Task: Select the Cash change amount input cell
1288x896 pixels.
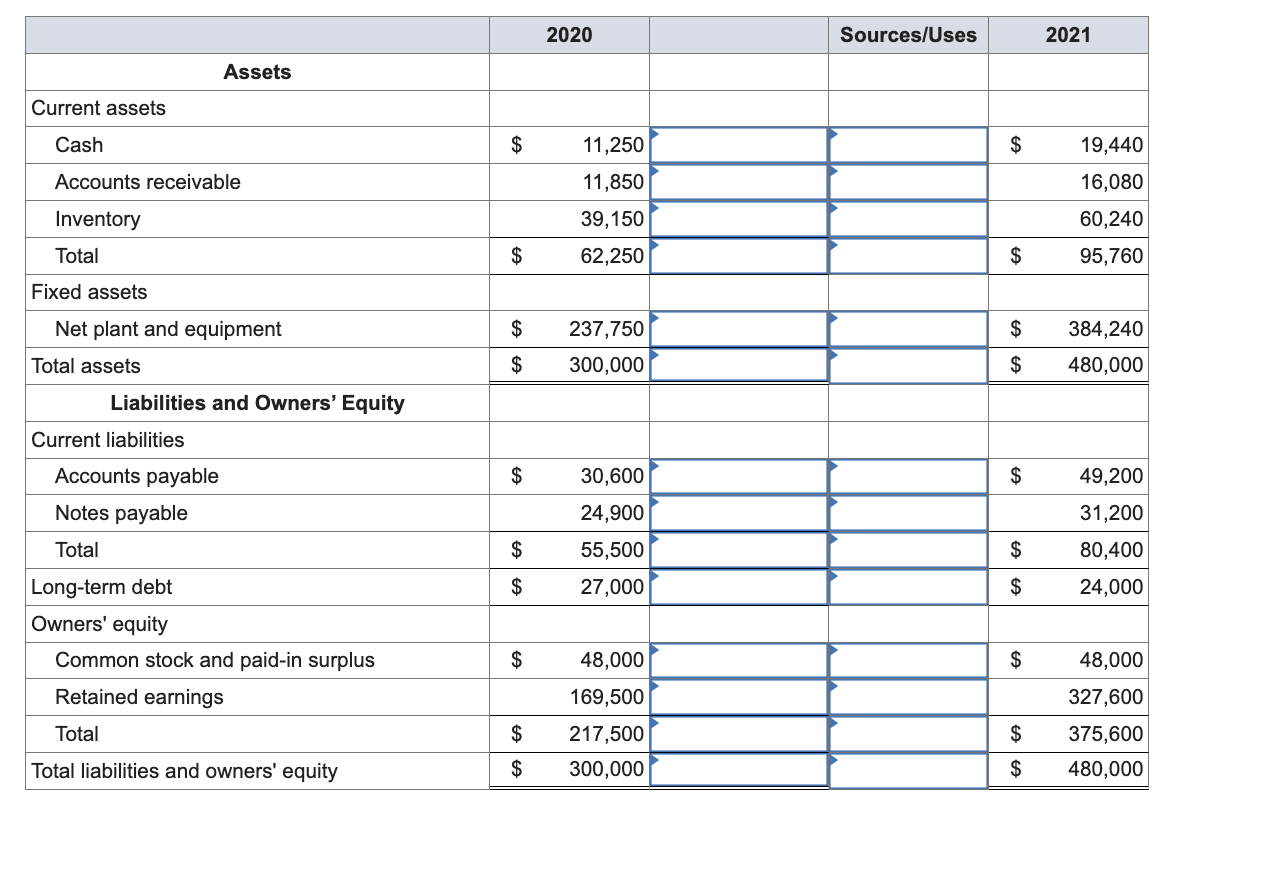Action: pos(739,145)
